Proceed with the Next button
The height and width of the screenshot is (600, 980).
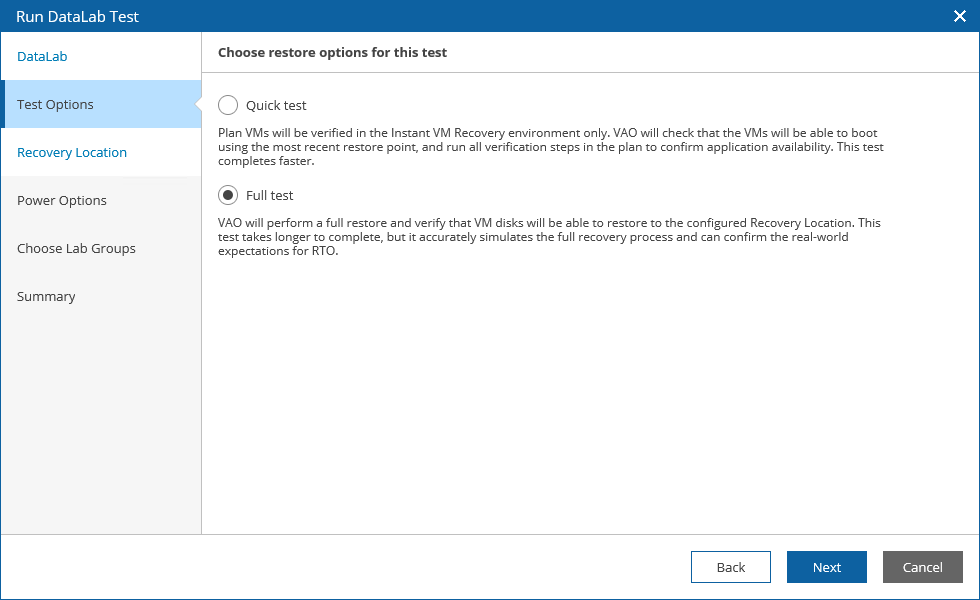826,567
